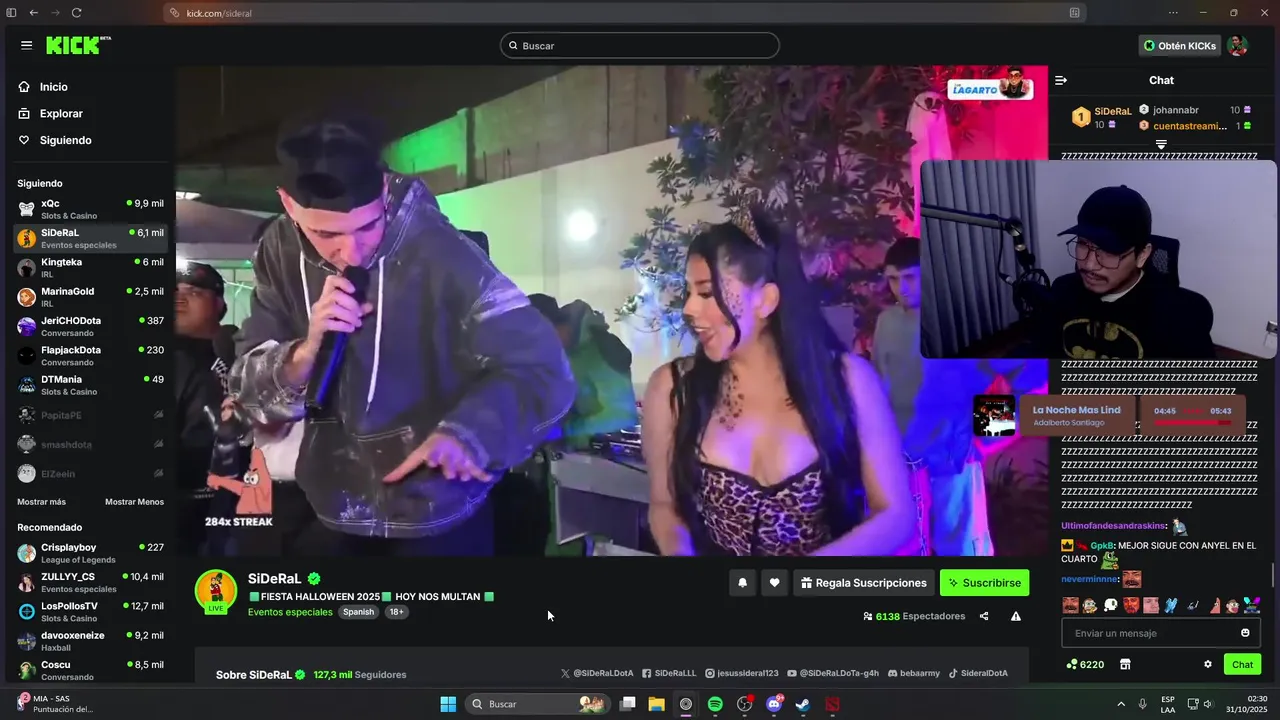Image resolution: width=1280 pixels, height=720 pixels.
Task: Click the Obtén KICKs button
Action: 1179,46
